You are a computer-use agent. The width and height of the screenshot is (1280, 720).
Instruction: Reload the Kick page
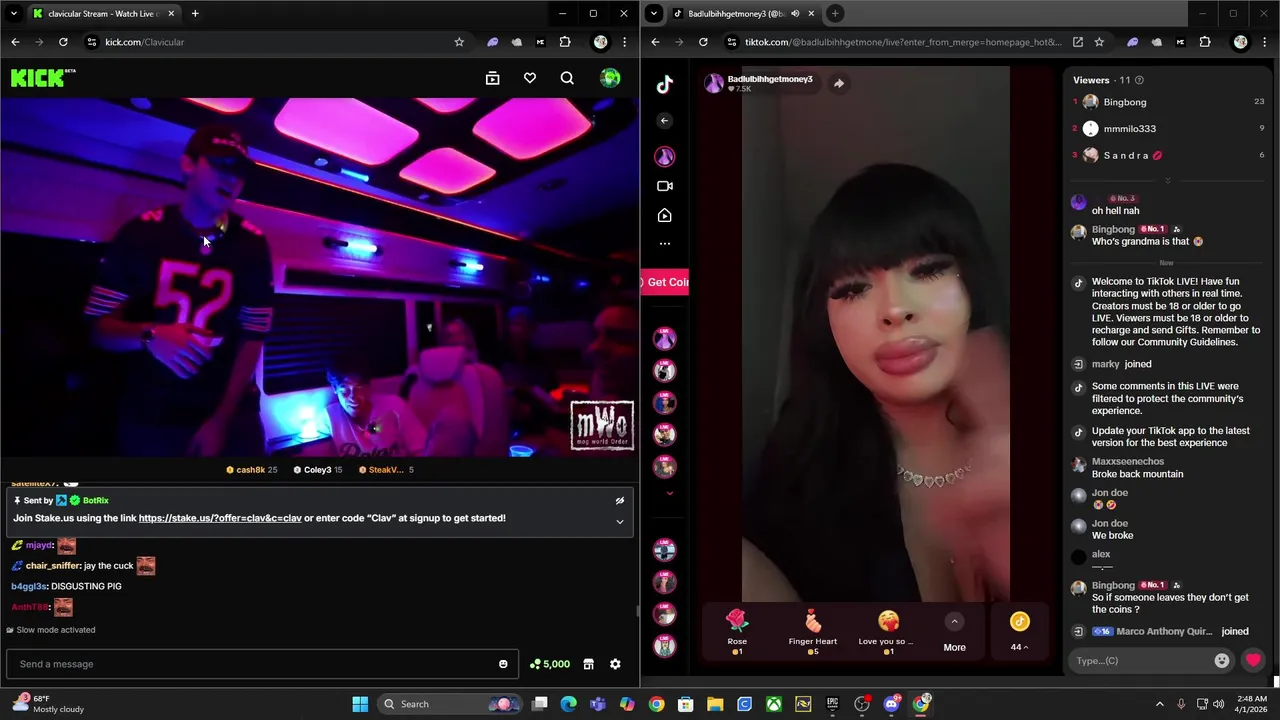[63, 42]
